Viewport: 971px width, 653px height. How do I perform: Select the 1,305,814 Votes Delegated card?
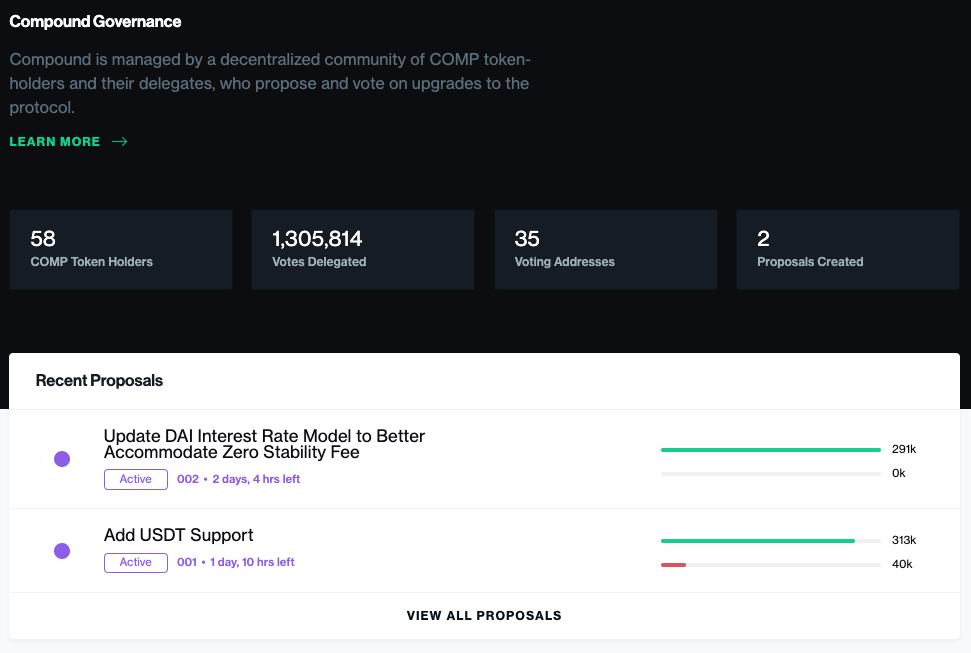pyautogui.click(x=363, y=250)
